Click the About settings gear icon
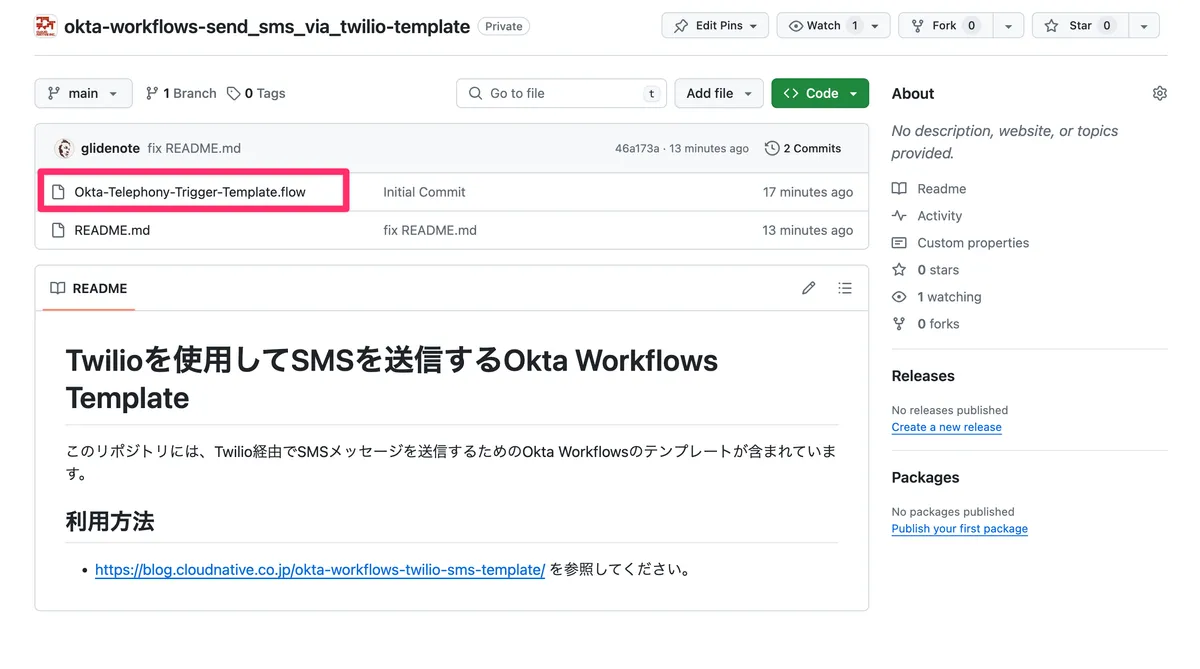Image resolution: width=1200 pixels, height=669 pixels. (1159, 93)
